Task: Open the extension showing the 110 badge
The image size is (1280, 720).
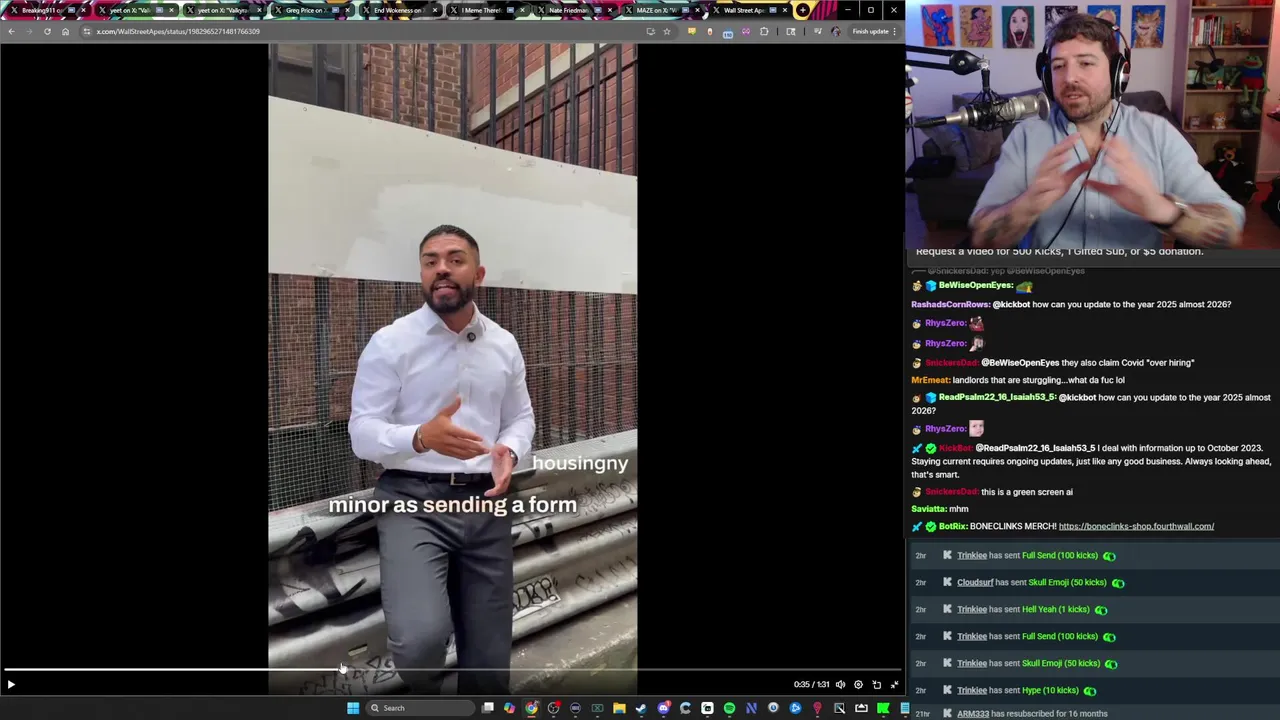Action: click(x=728, y=33)
